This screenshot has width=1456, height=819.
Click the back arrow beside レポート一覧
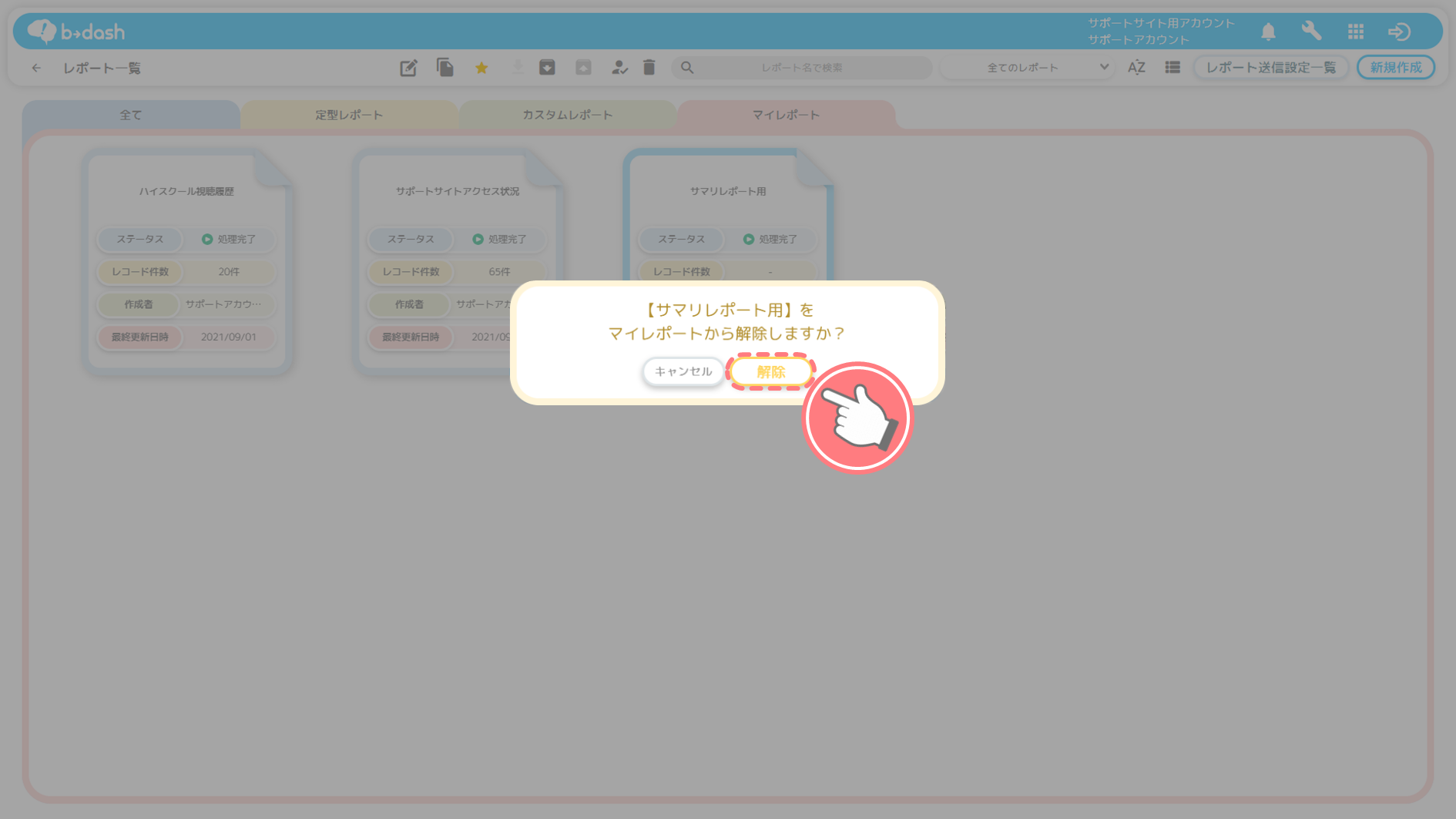pos(36,68)
